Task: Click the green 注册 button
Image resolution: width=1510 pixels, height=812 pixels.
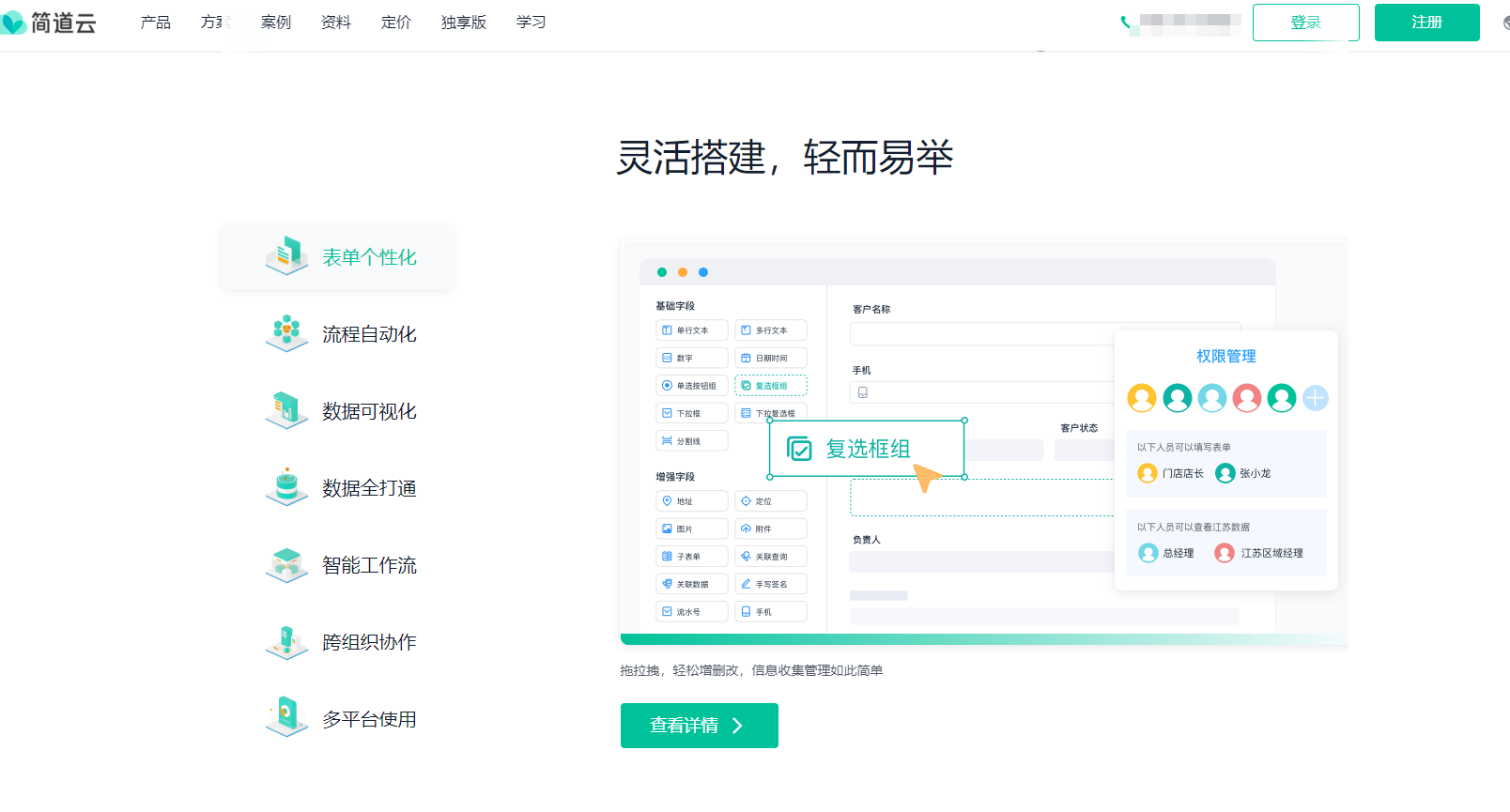Action: (x=1426, y=23)
